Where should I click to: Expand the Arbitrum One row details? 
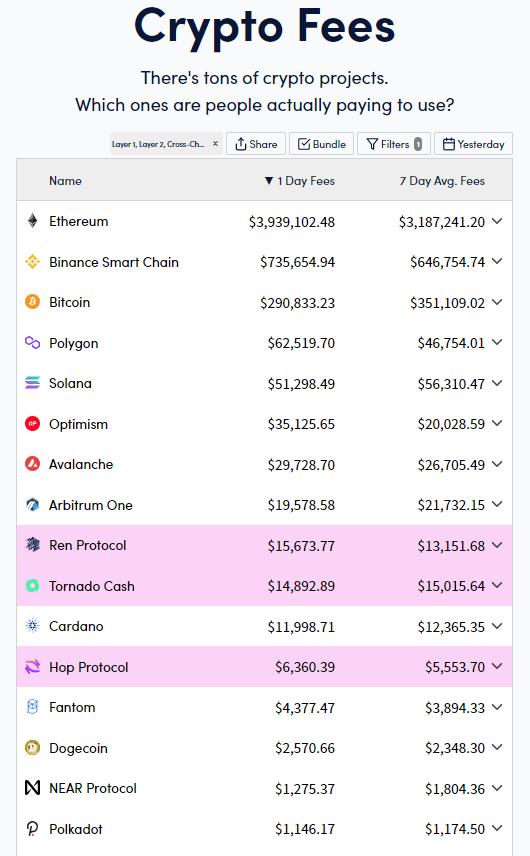497,504
